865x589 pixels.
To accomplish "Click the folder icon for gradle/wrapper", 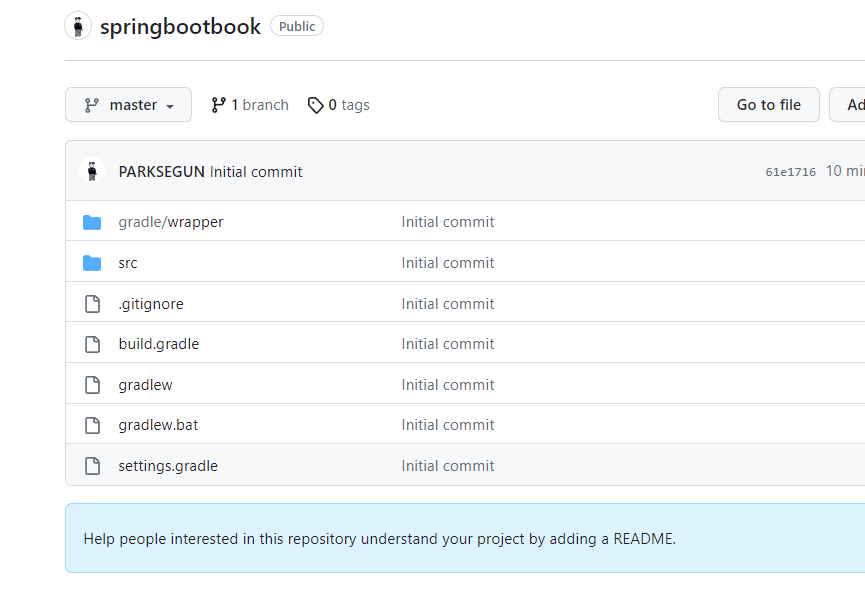I will coord(92,222).
